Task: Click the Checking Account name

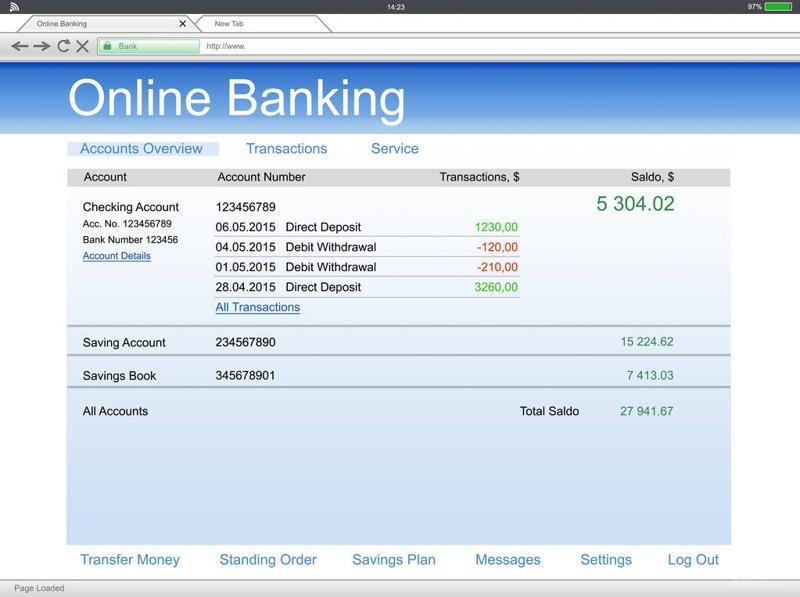Action: click(131, 207)
